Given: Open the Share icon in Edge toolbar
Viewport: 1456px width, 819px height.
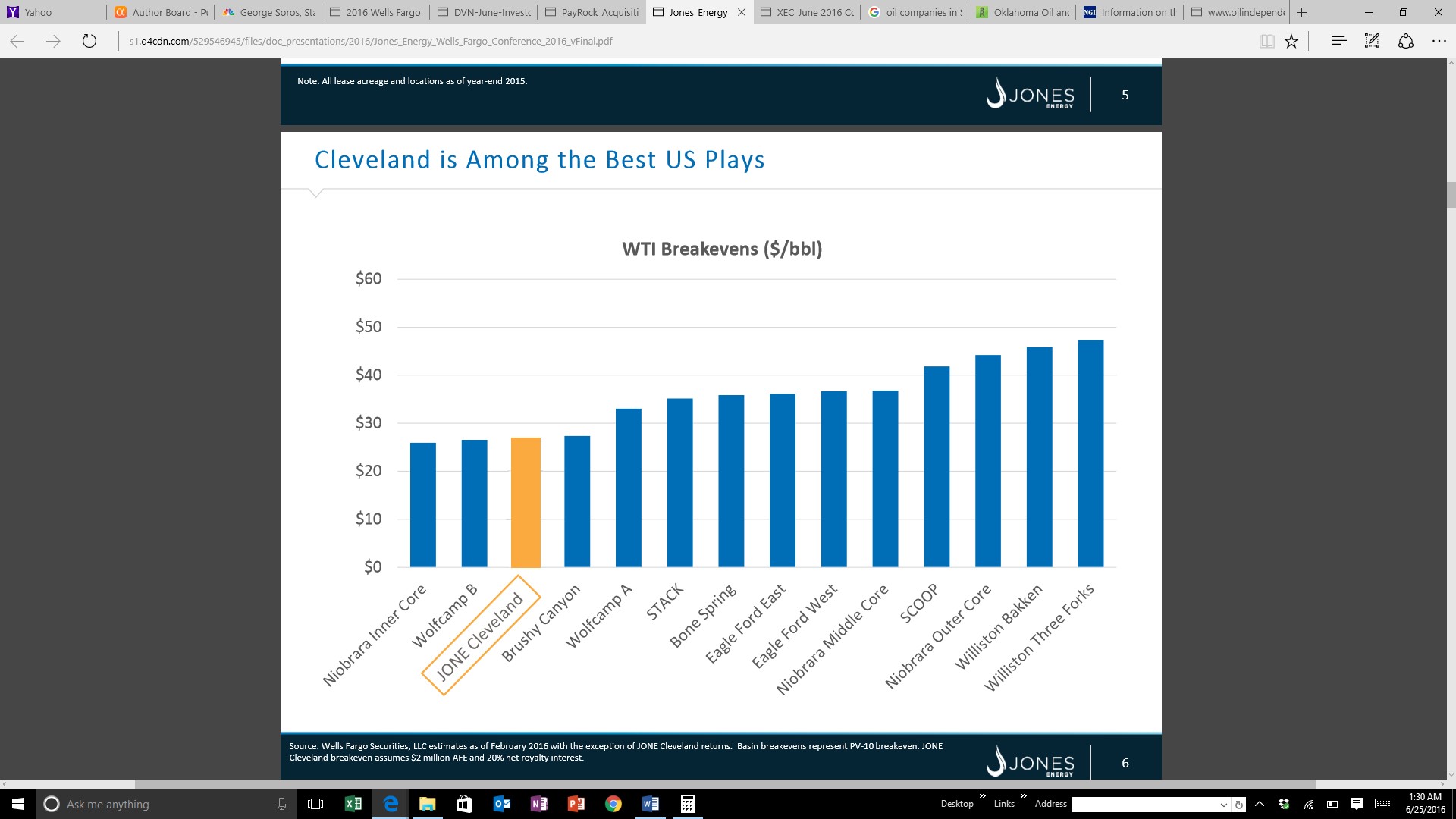Looking at the screenshot, I should pyautogui.click(x=1405, y=41).
